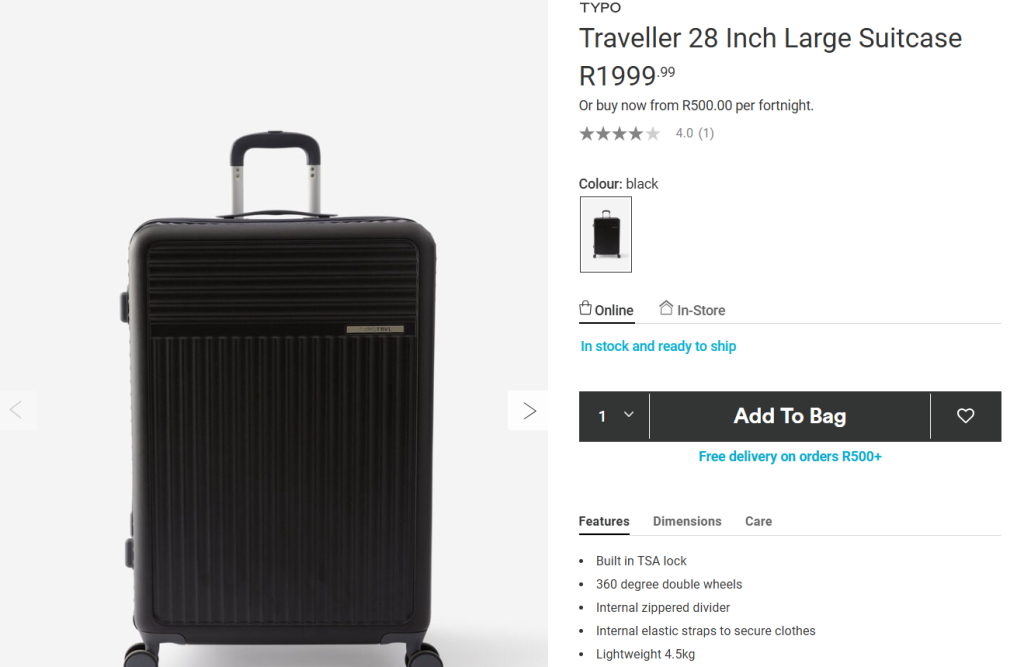Click the previous image arrow

(x=16, y=410)
